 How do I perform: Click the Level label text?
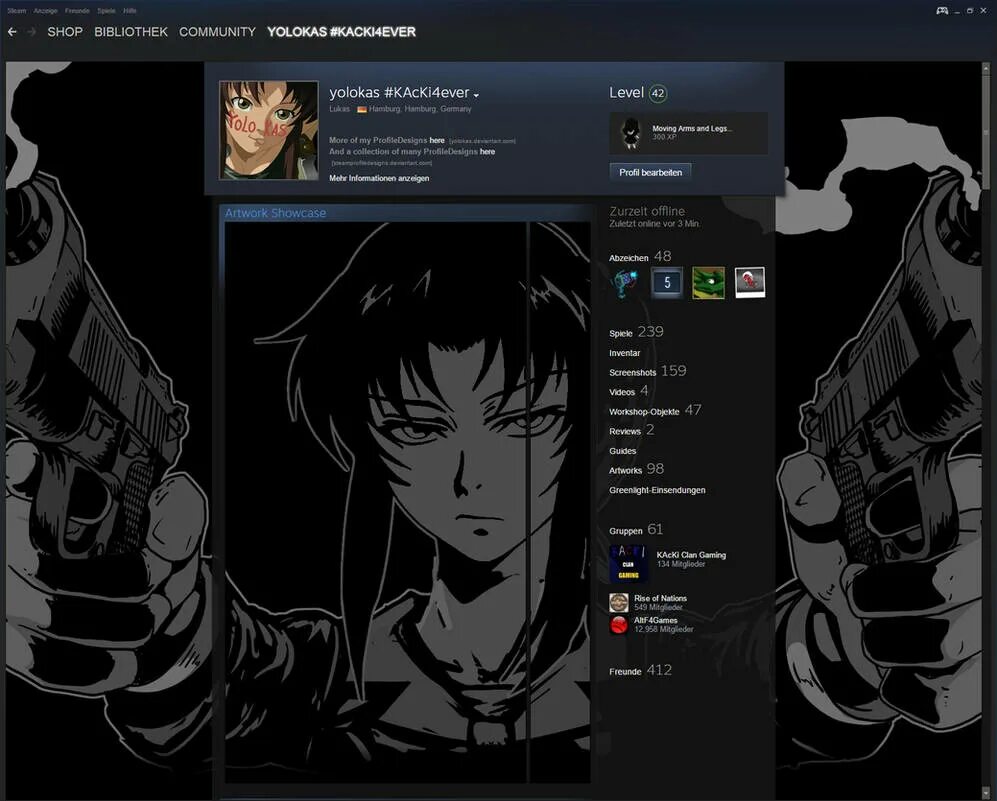click(626, 93)
